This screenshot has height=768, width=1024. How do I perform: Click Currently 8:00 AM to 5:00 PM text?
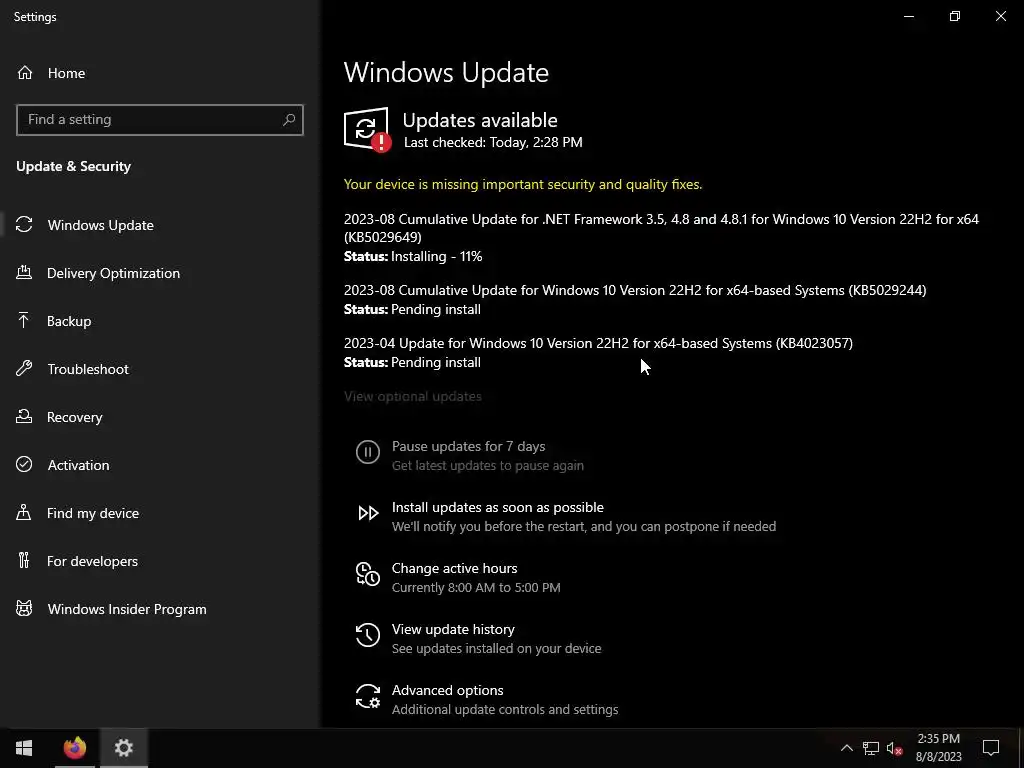(x=476, y=587)
